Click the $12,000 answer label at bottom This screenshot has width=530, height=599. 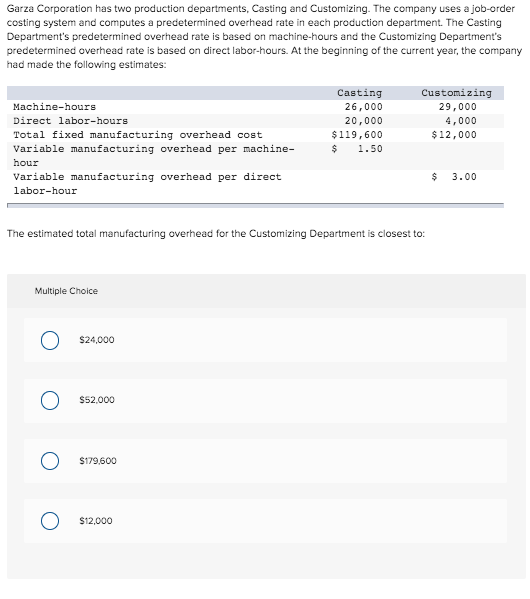tap(96, 521)
